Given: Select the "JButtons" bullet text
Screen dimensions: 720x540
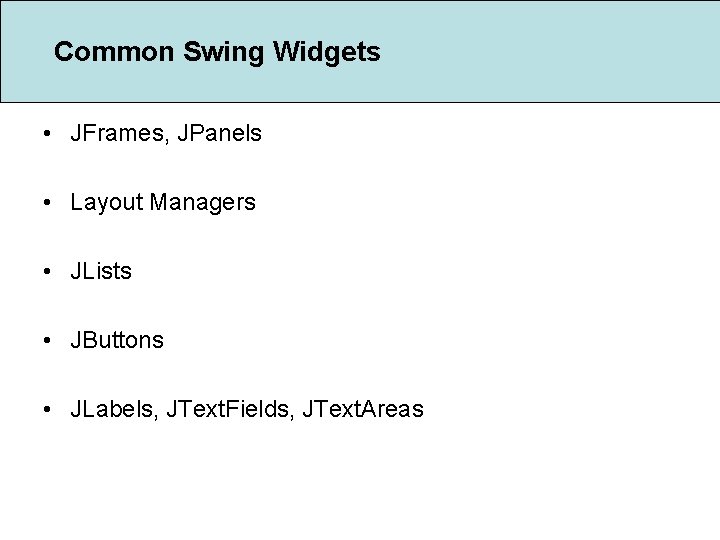Looking at the screenshot, I should point(117,340).
